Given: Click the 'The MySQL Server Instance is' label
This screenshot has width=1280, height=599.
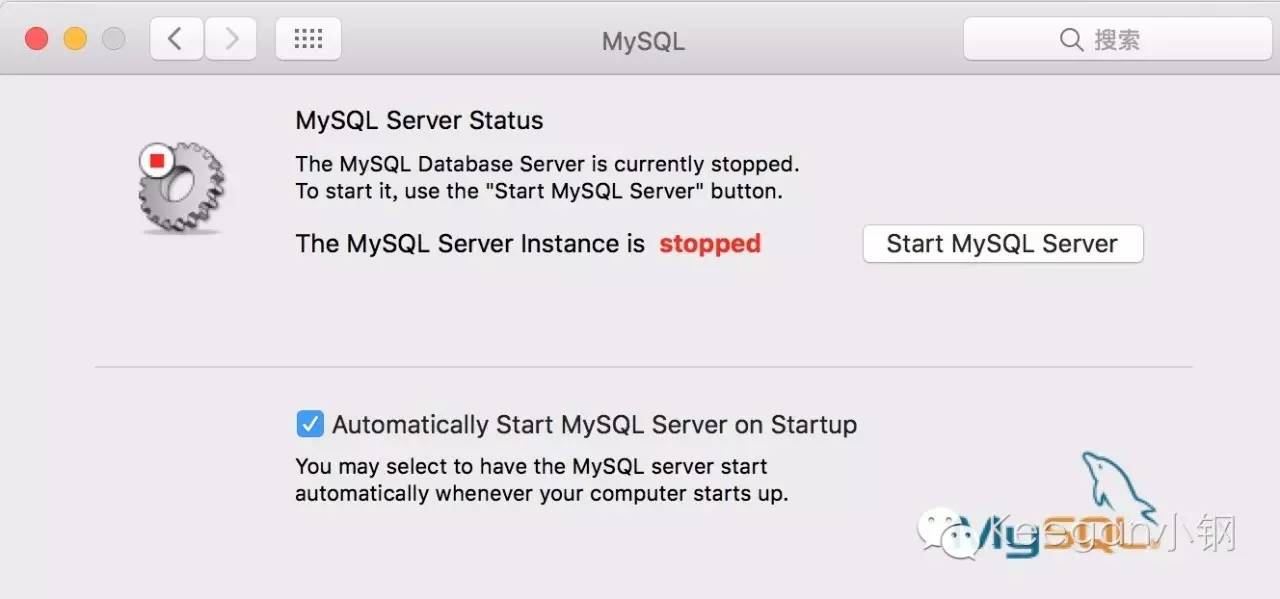Looking at the screenshot, I should tap(470, 244).
